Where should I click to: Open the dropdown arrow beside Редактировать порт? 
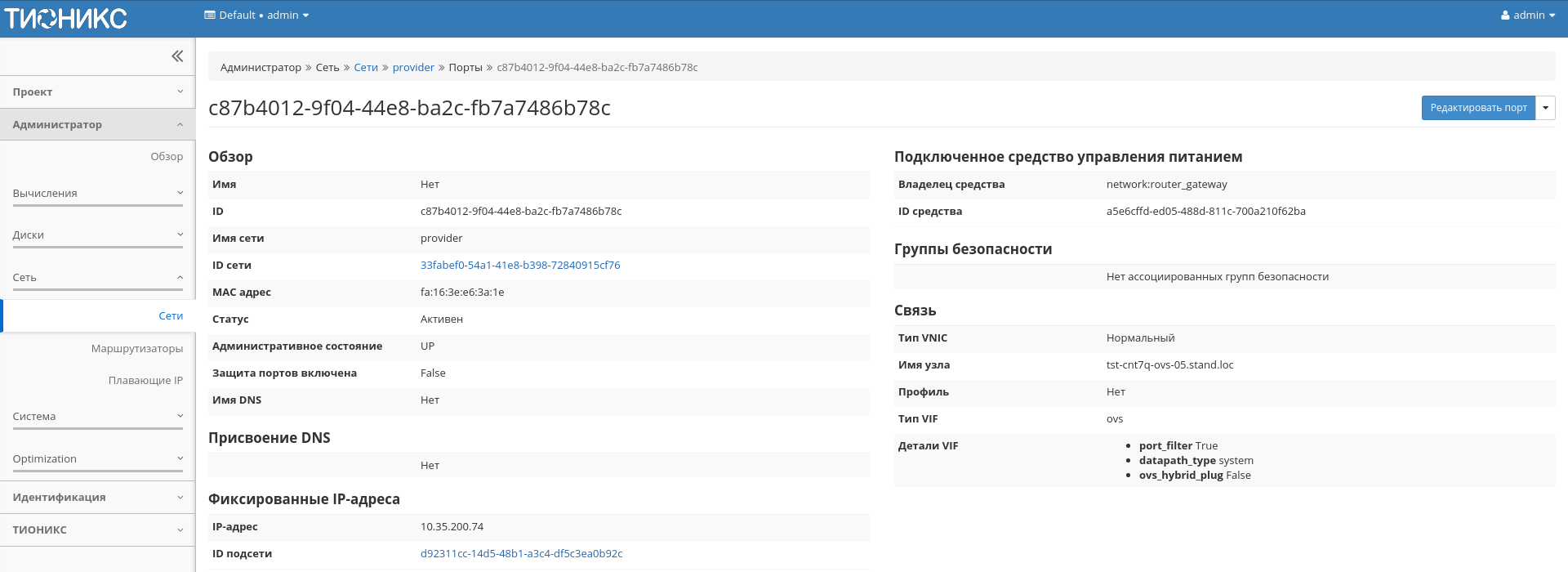1545,108
